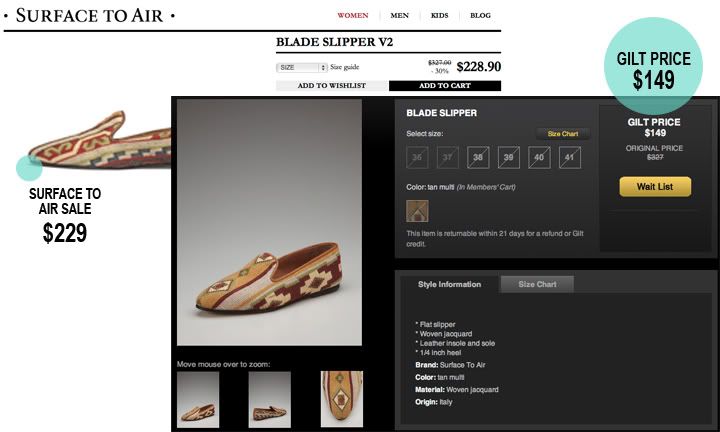This screenshot has height=432, width=720.
Task: Select the tan multi color swatch
Action: (417, 211)
